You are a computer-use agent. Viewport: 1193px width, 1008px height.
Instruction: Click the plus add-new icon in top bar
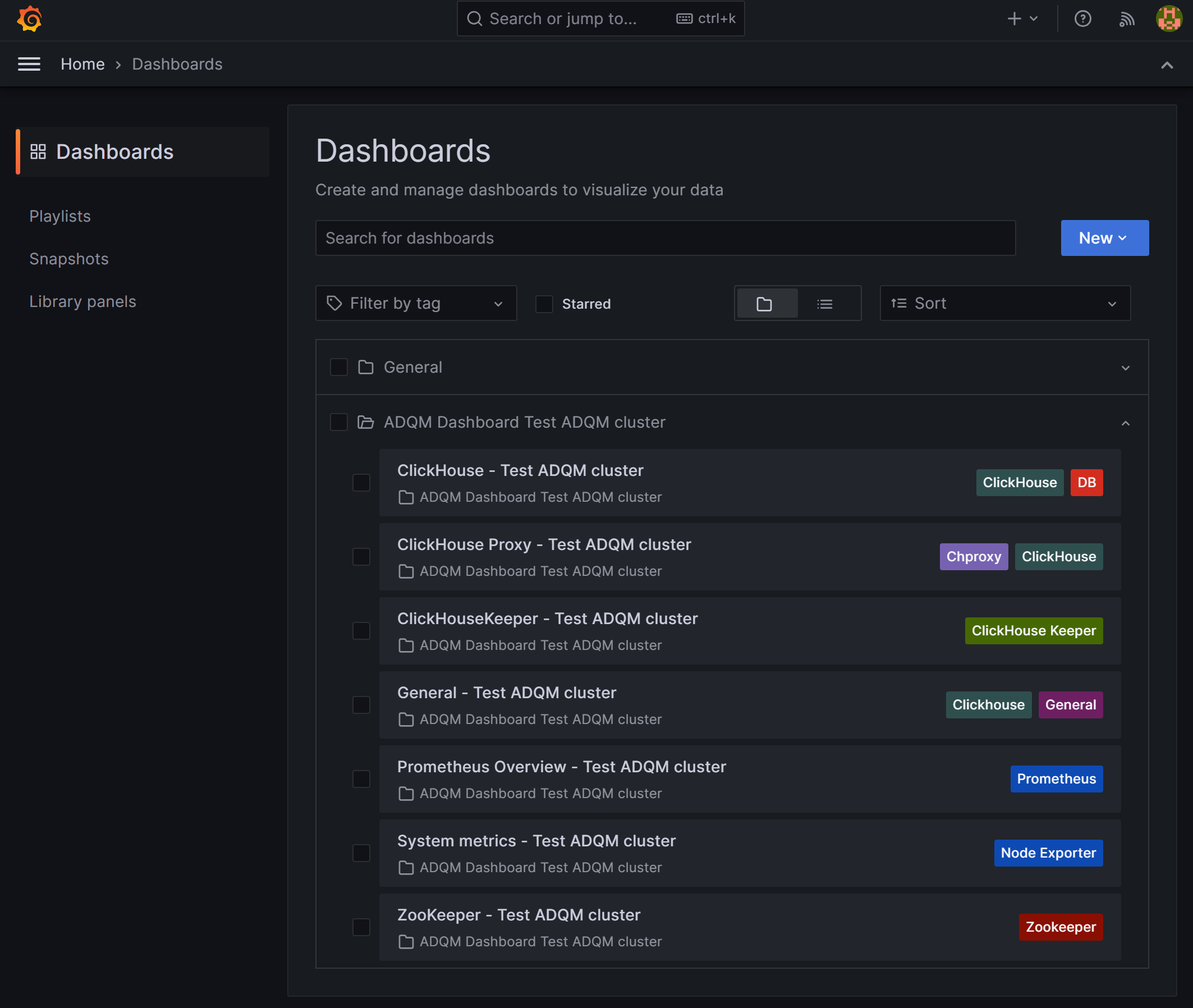coord(1013,19)
